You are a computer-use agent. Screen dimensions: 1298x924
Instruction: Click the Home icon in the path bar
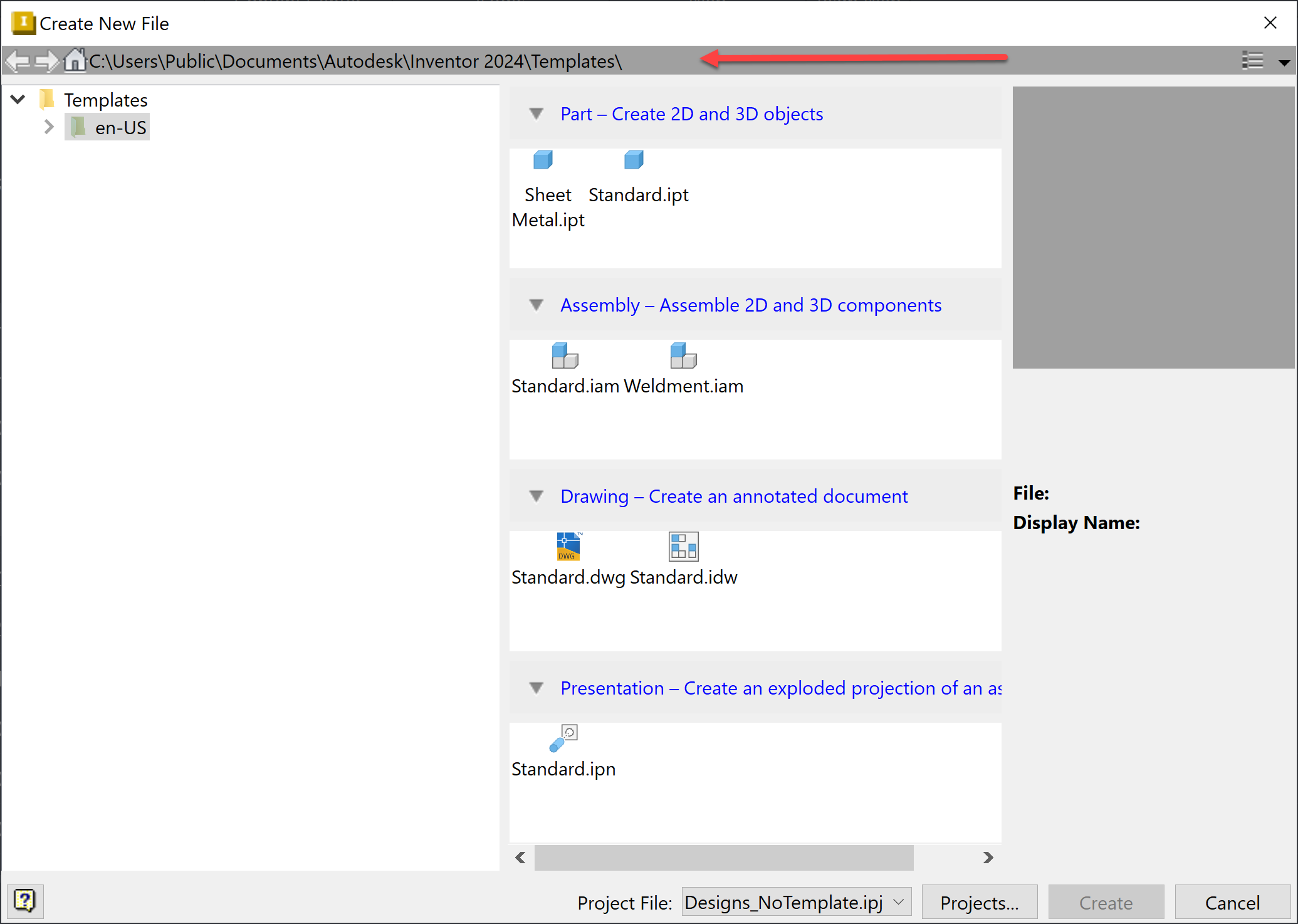pyautogui.click(x=75, y=60)
